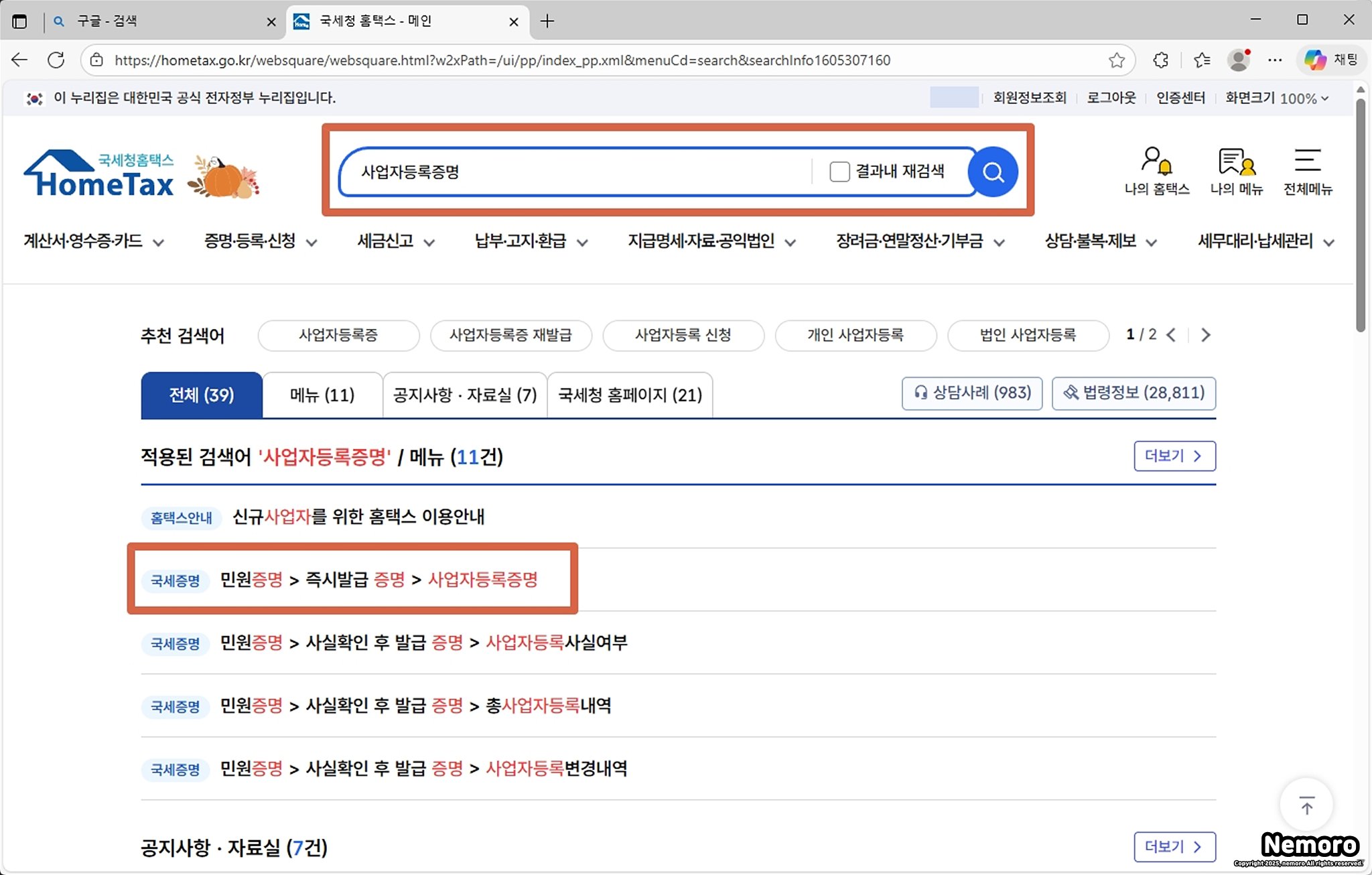This screenshot has height=875, width=1372.
Task: Open browser extensions icon
Action: pyautogui.click(x=1160, y=60)
